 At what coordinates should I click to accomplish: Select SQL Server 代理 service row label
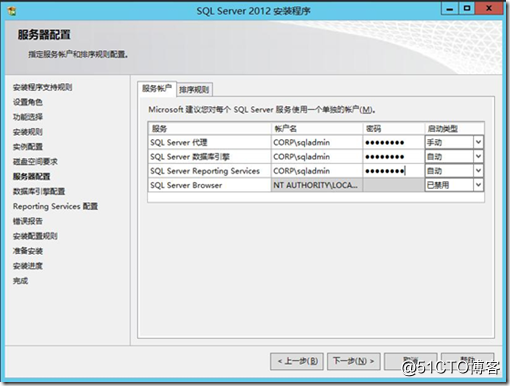[179, 142]
